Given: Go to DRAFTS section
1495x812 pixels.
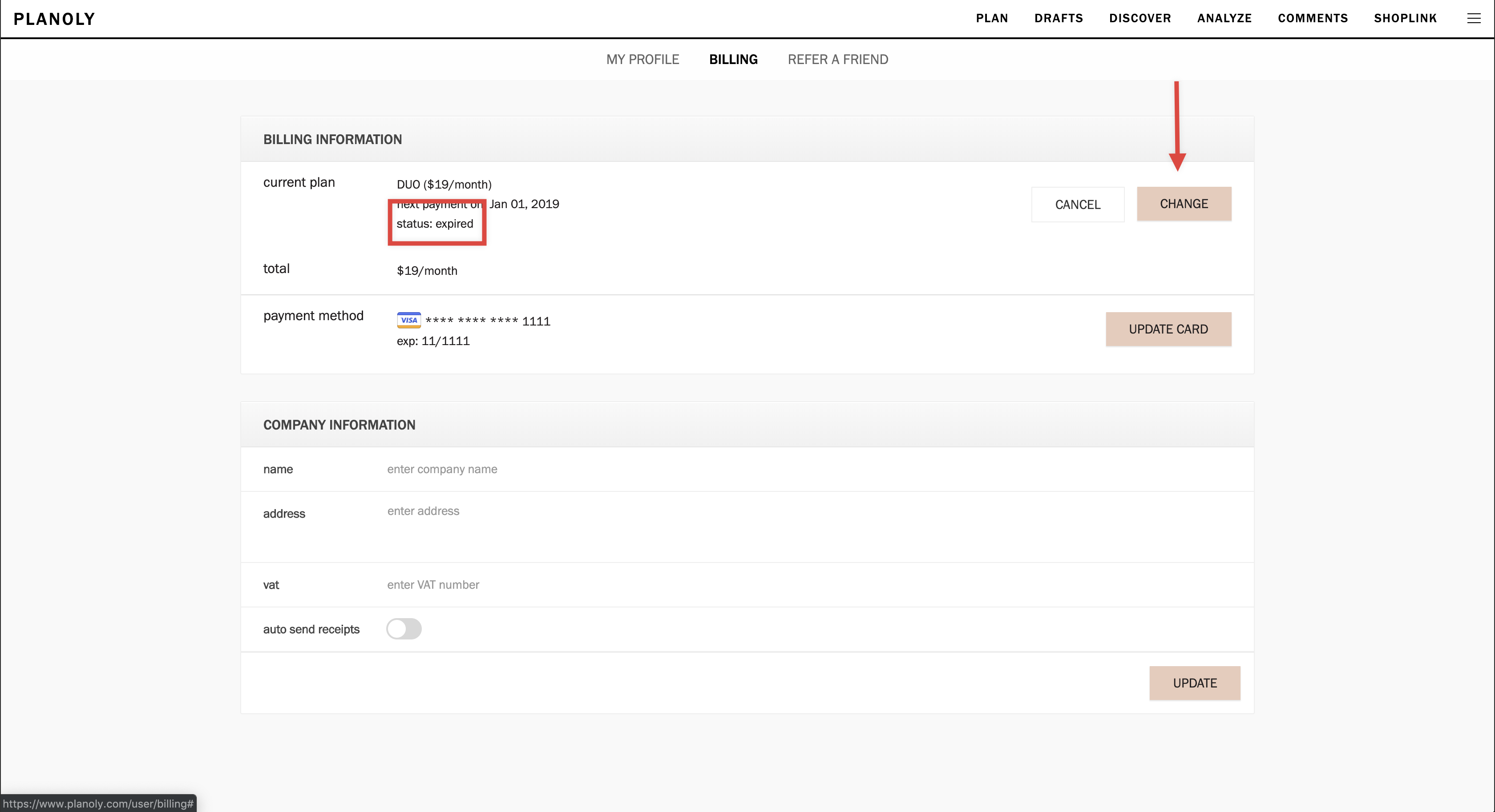Looking at the screenshot, I should coord(1059,18).
